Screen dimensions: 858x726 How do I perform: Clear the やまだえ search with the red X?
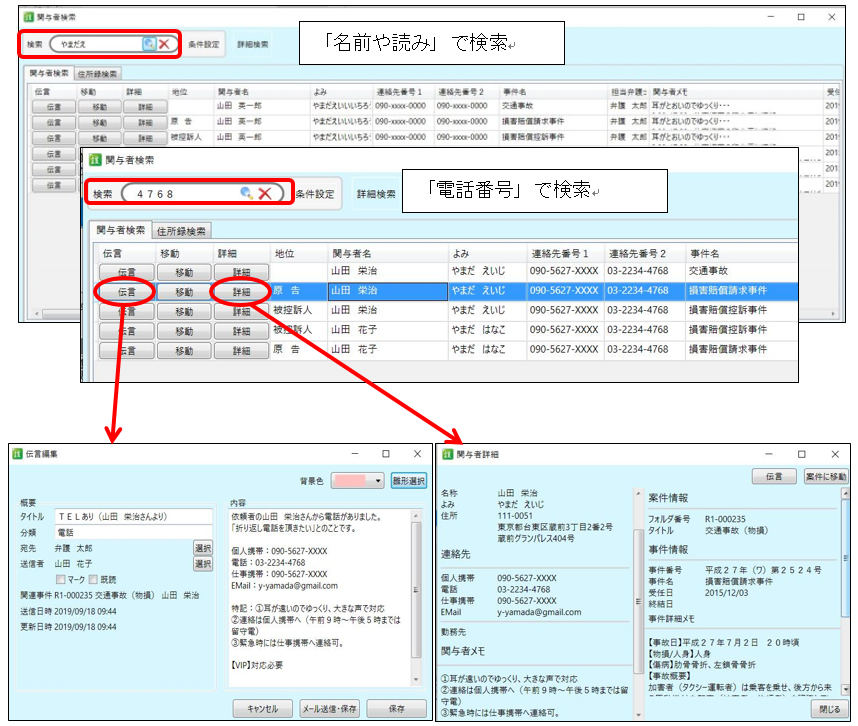tap(164, 44)
